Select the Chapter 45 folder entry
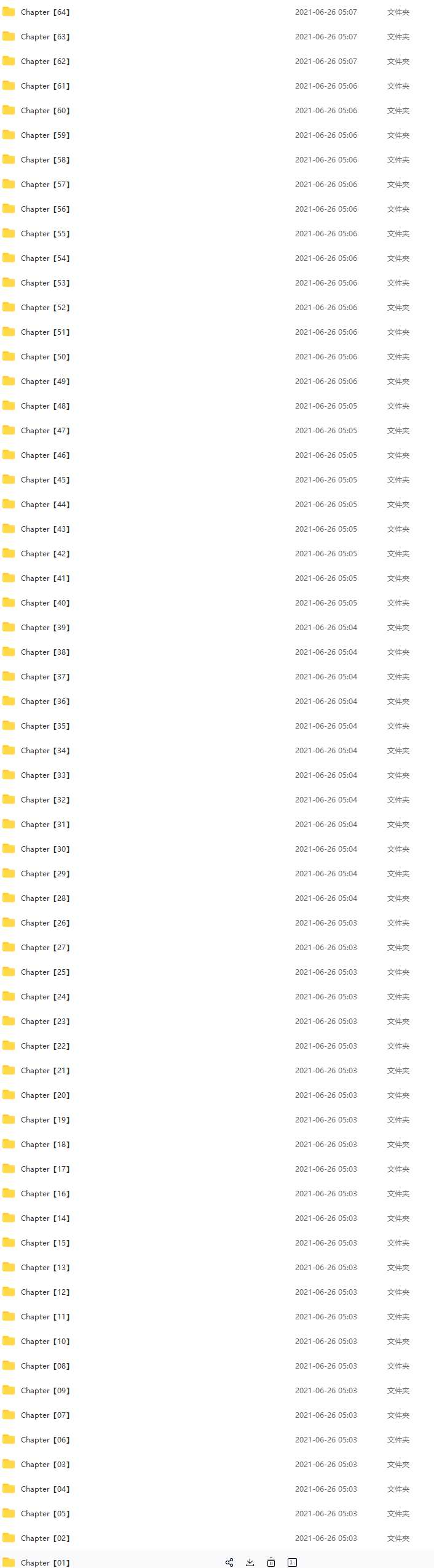 pos(45,480)
